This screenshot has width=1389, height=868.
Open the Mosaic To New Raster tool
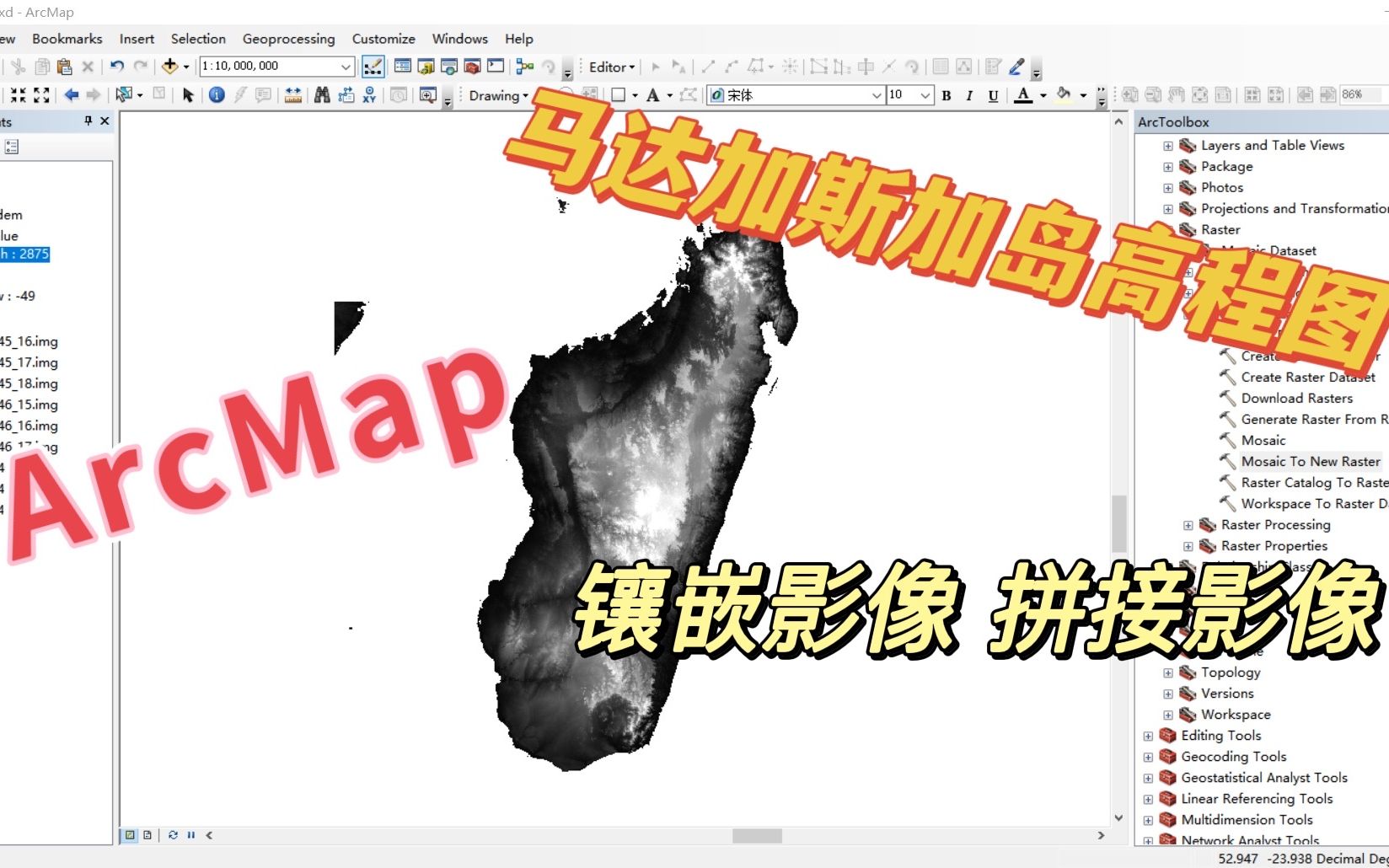[x=1311, y=461]
